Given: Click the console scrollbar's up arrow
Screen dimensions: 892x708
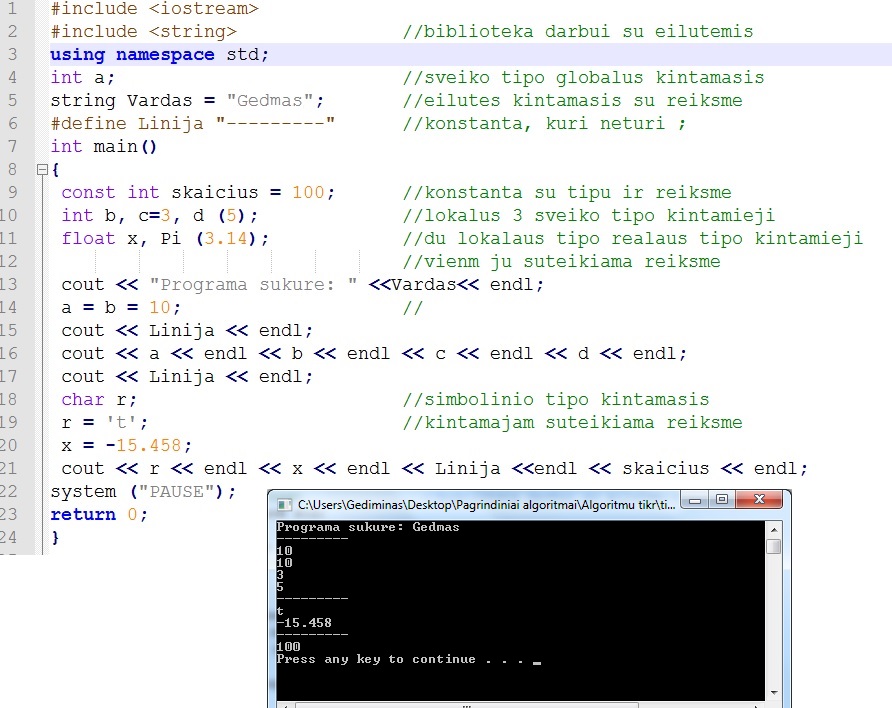Looking at the screenshot, I should coord(774,529).
